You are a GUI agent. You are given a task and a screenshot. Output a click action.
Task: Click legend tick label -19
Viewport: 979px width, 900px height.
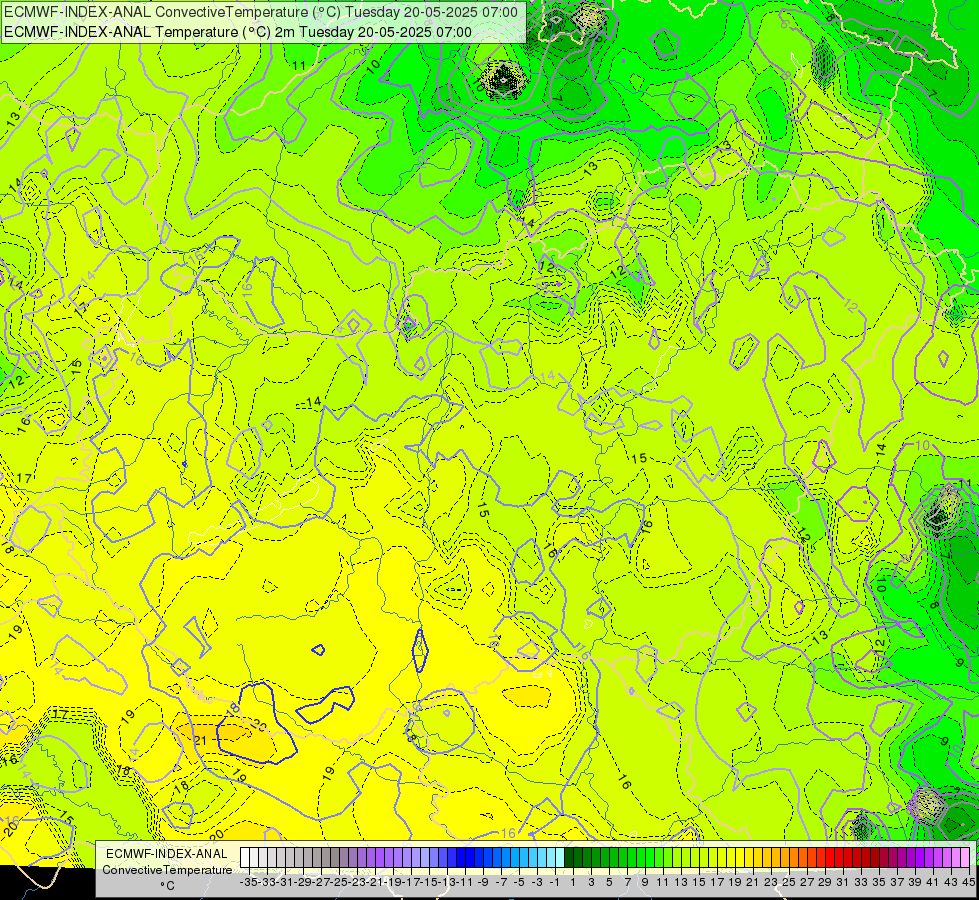coord(393,883)
